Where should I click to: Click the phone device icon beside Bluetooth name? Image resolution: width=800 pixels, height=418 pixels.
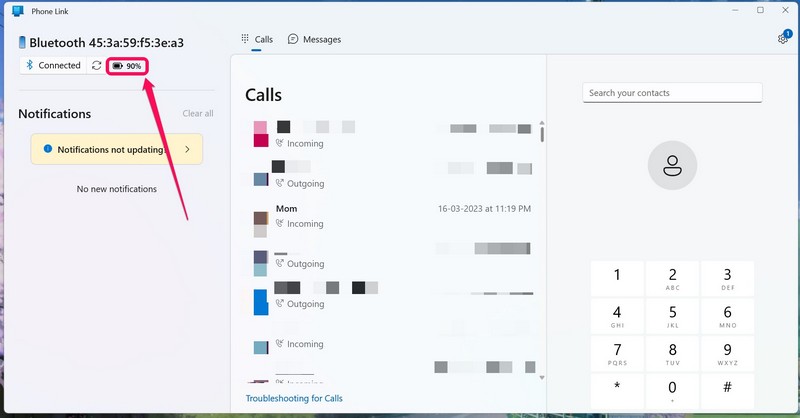[x=22, y=42]
